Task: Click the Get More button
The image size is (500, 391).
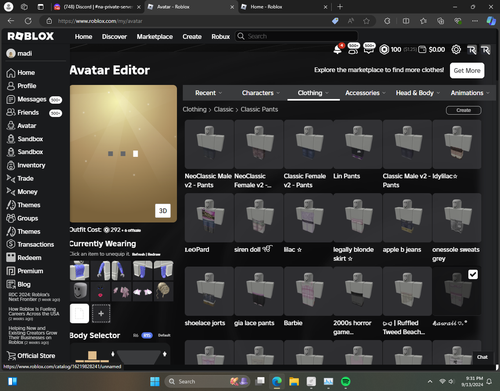Action: pyautogui.click(x=467, y=70)
